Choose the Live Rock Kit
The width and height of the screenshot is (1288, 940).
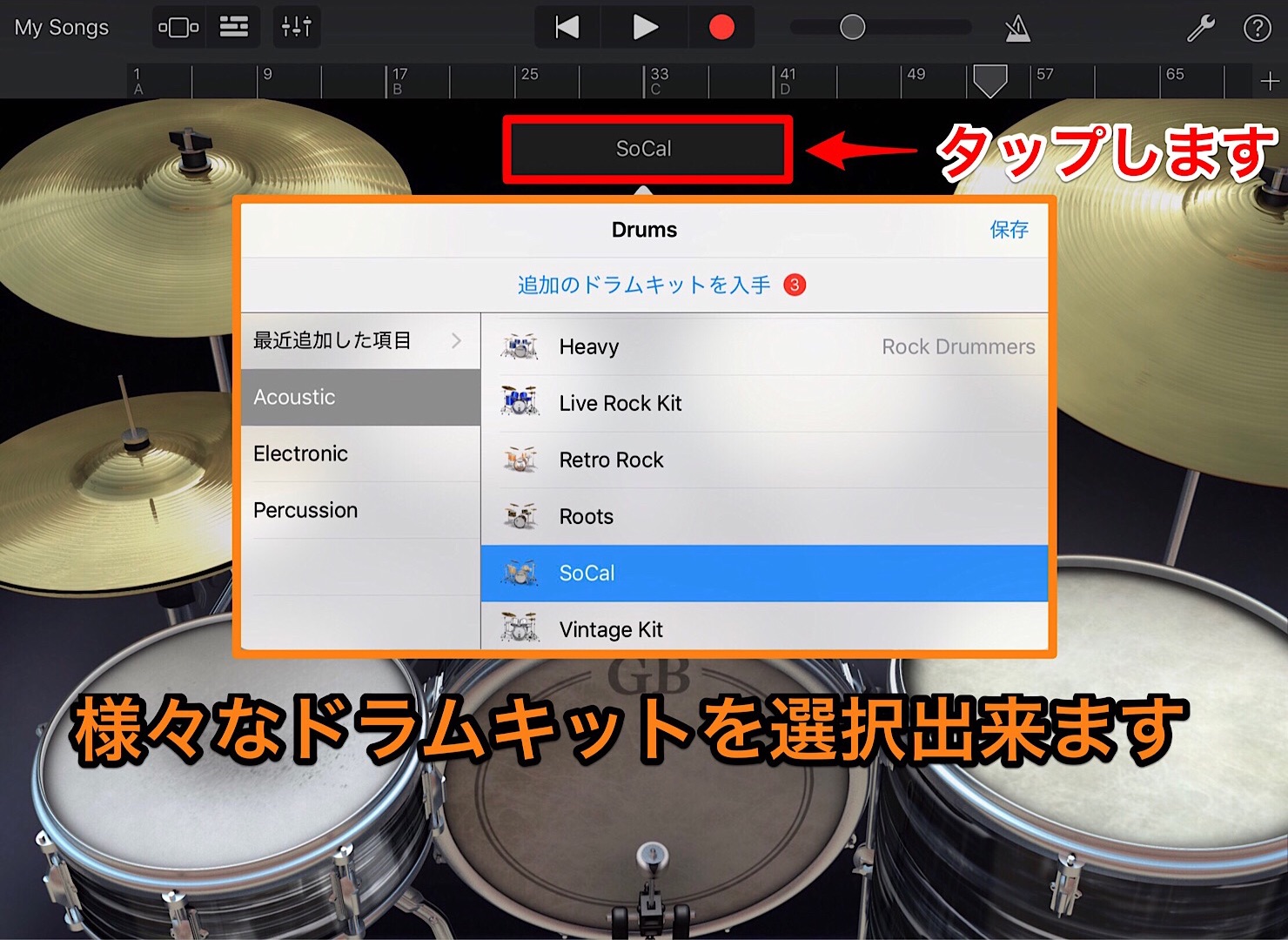click(x=764, y=403)
